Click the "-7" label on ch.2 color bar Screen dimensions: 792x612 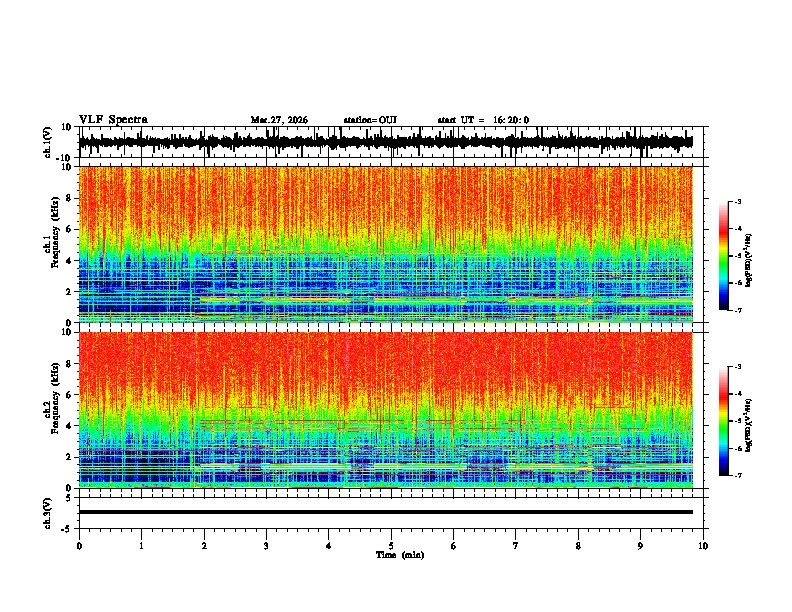click(x=737, y=475)
